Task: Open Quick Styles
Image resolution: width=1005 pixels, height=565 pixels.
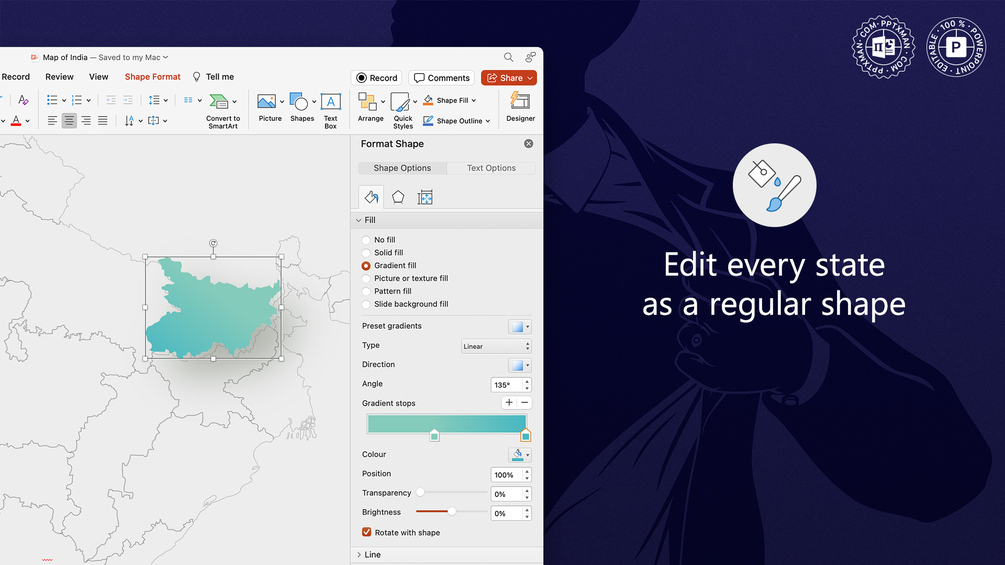Action: click(x=403, y=111)
